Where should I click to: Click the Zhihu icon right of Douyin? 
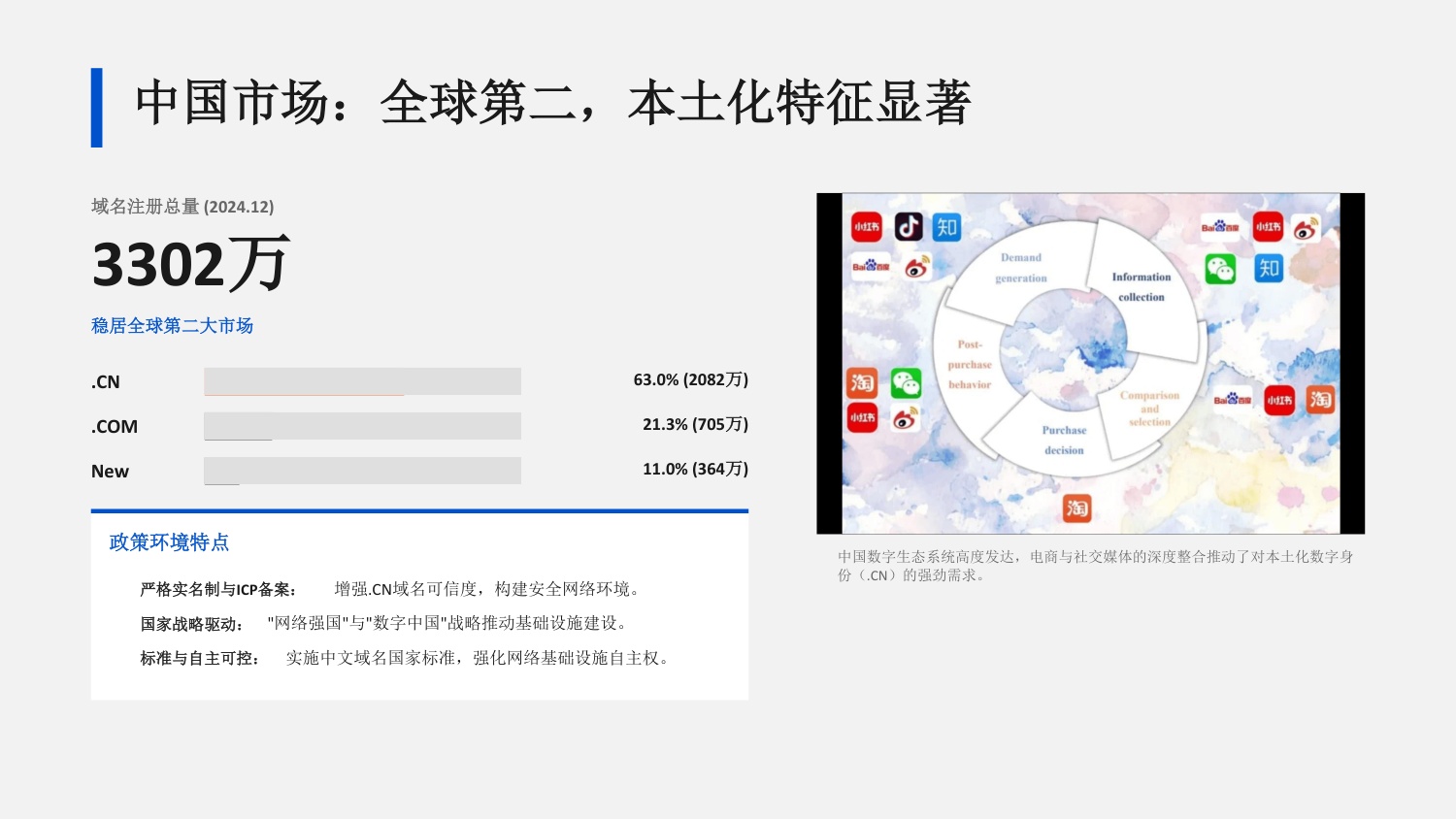coord(947,227)
